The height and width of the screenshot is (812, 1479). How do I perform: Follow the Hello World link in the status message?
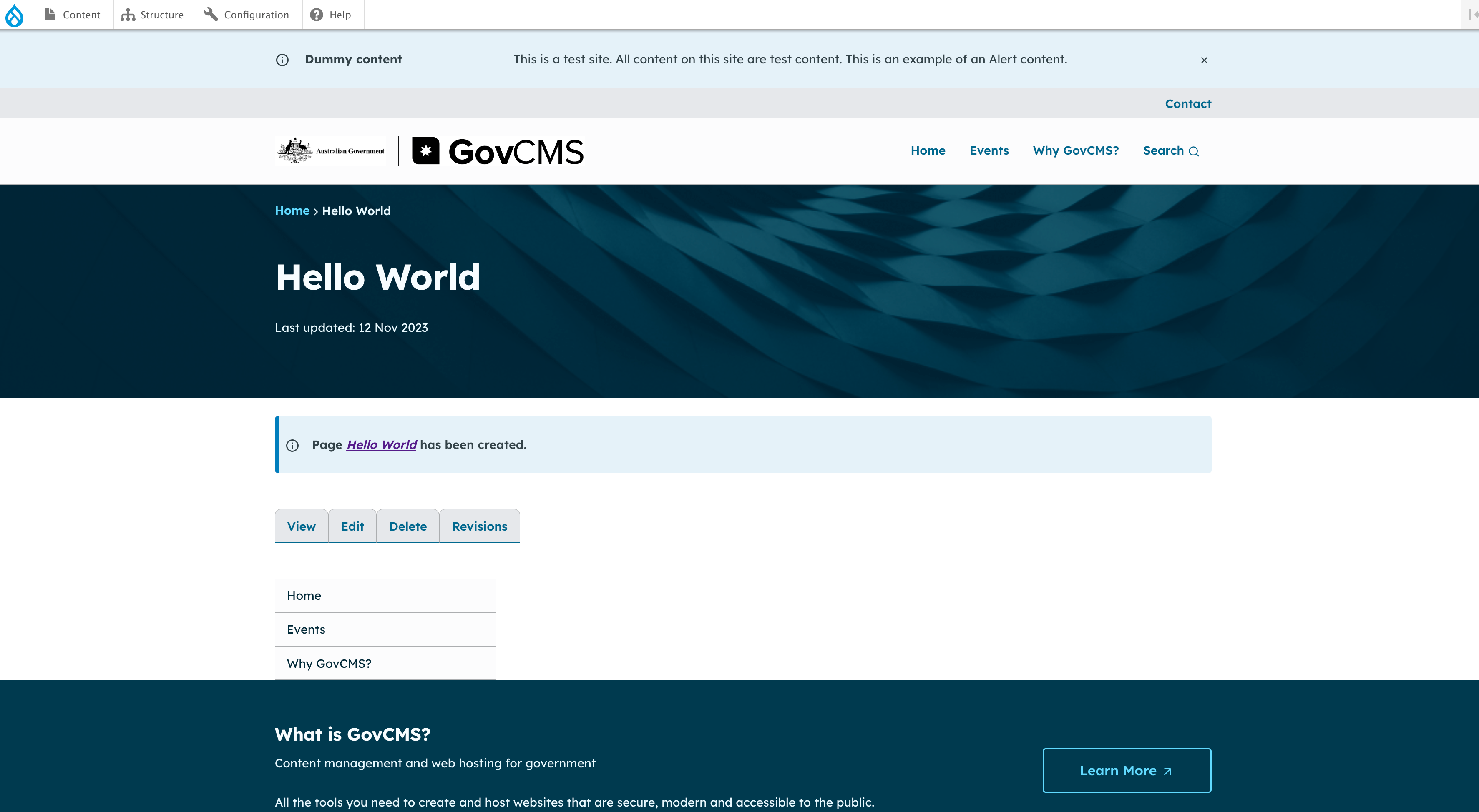(381, 445)
